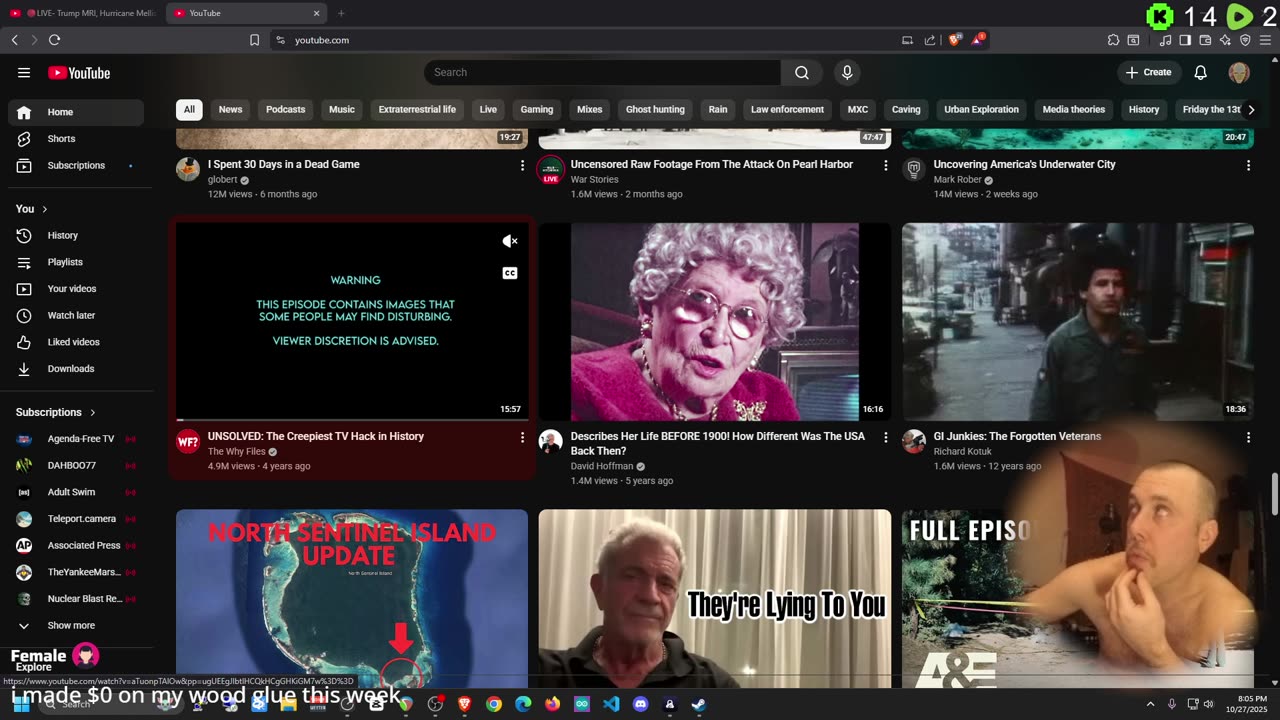Screen dimensions: 1280x720
Task: Open Firefox from the taskbar
Action: pos(553,704)
